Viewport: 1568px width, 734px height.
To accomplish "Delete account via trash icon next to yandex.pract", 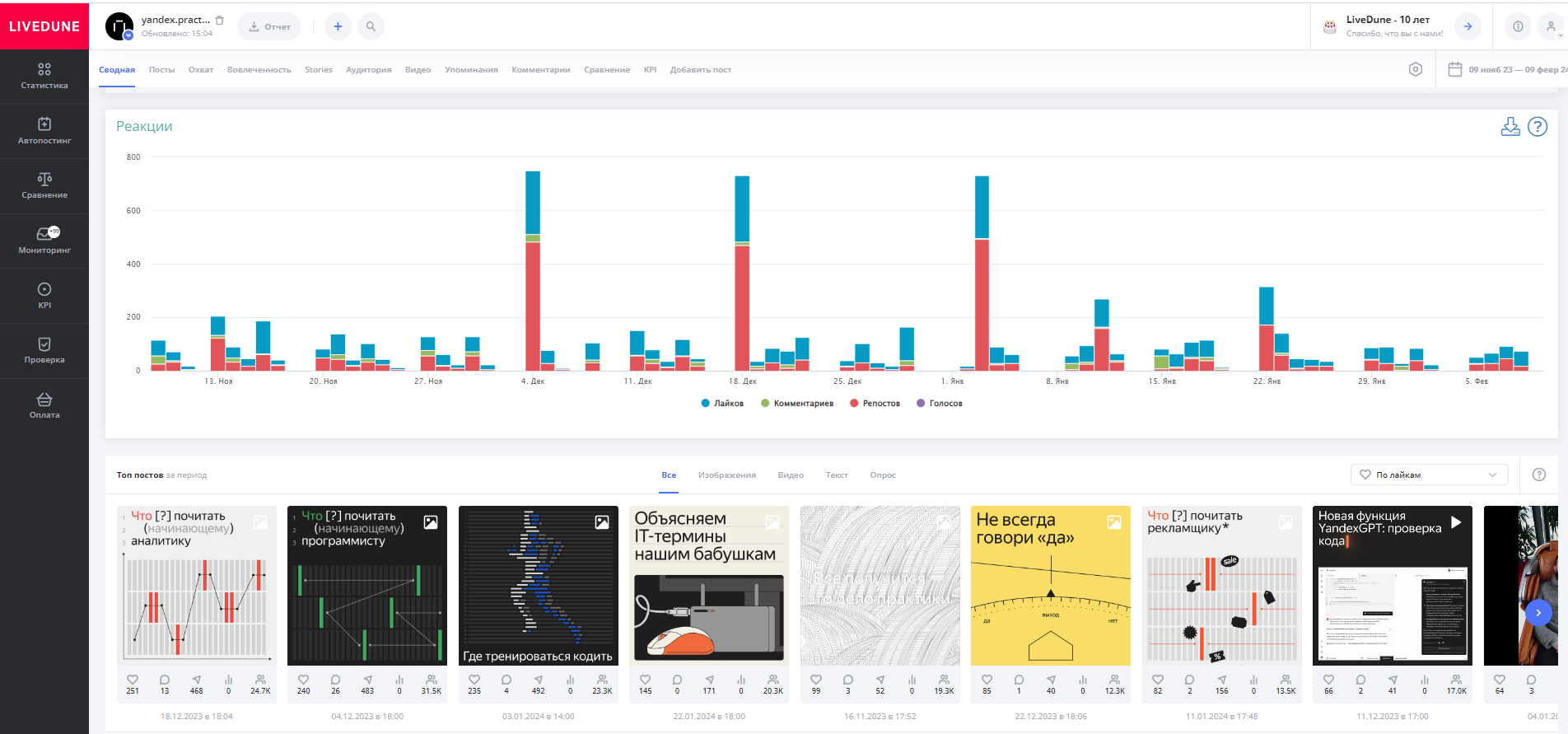I will pyautogui.click(x=220, y=20).
